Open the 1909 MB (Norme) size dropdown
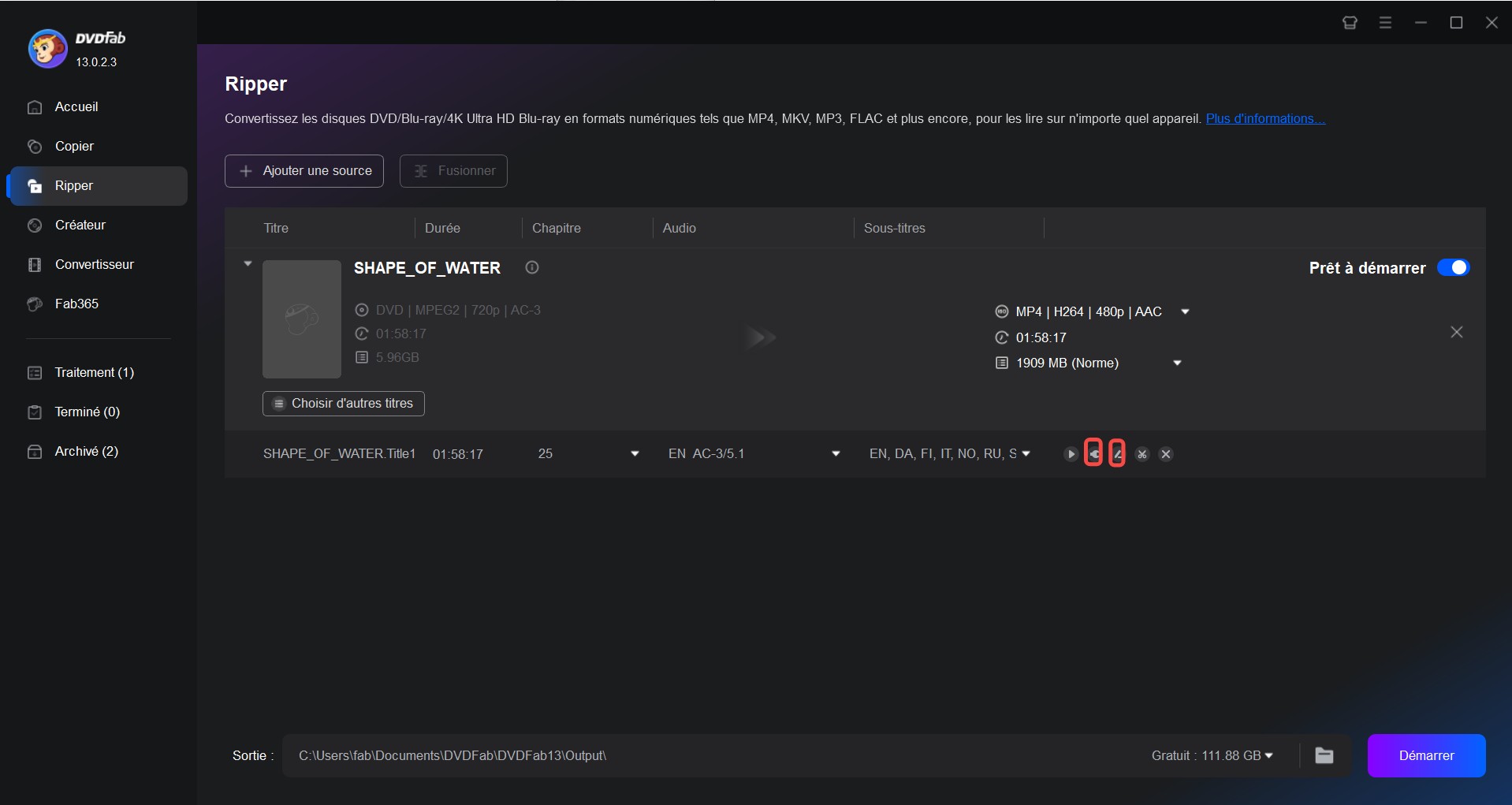 (1177, 363)
